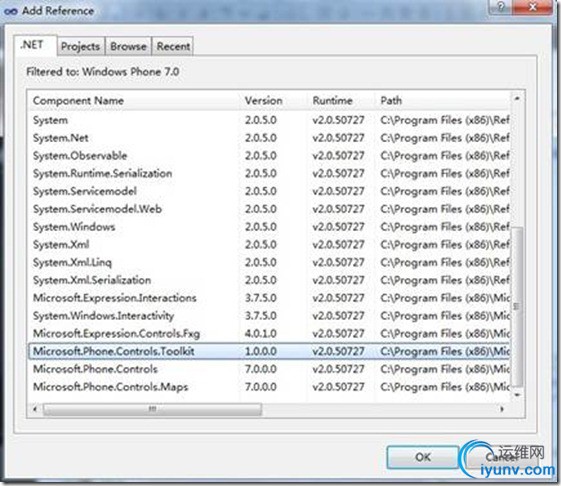
Task: Select System.Xml in the list
Action: pos(269,244)
